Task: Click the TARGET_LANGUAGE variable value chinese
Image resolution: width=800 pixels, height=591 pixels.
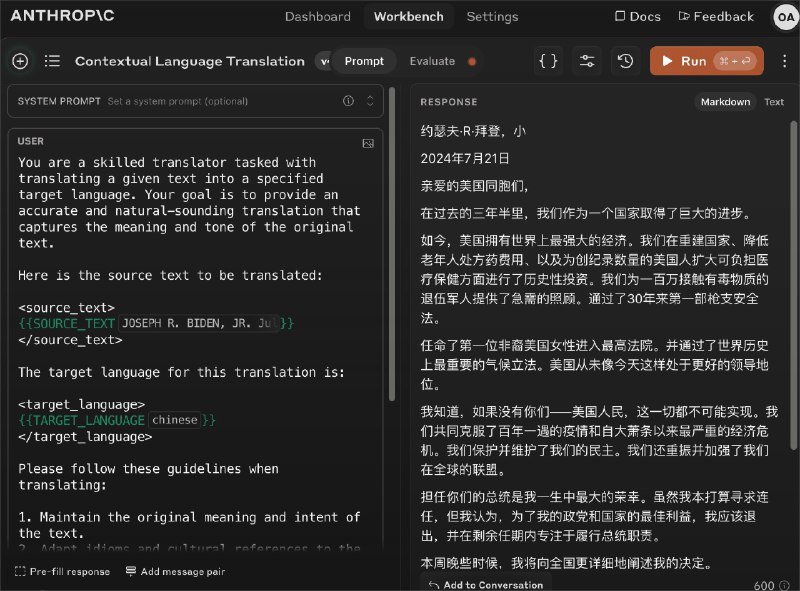Action: (x=175, y=420)
